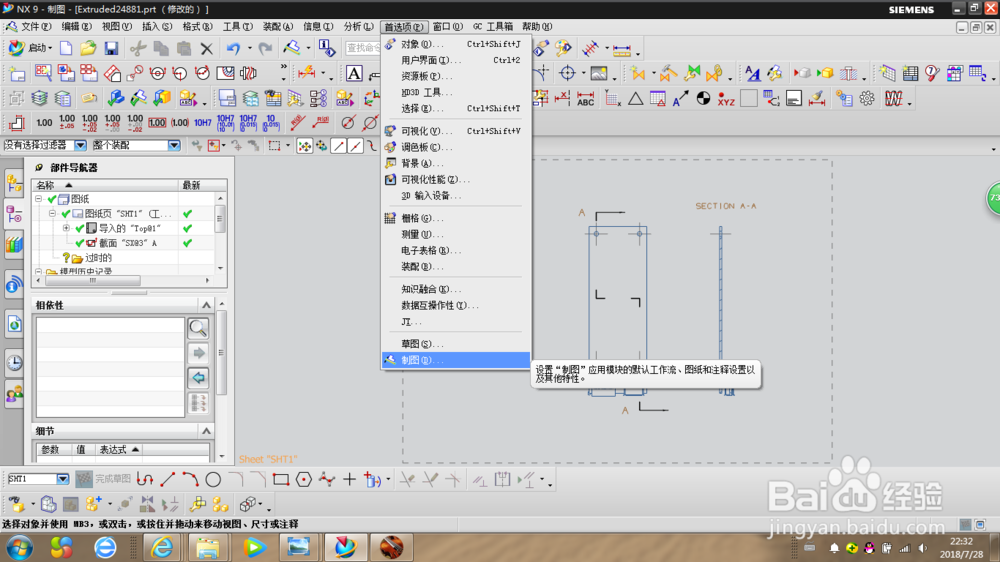Open the reuse library books sidebar tab
The width and height of the screenshot is (1000, 562).
14,244
